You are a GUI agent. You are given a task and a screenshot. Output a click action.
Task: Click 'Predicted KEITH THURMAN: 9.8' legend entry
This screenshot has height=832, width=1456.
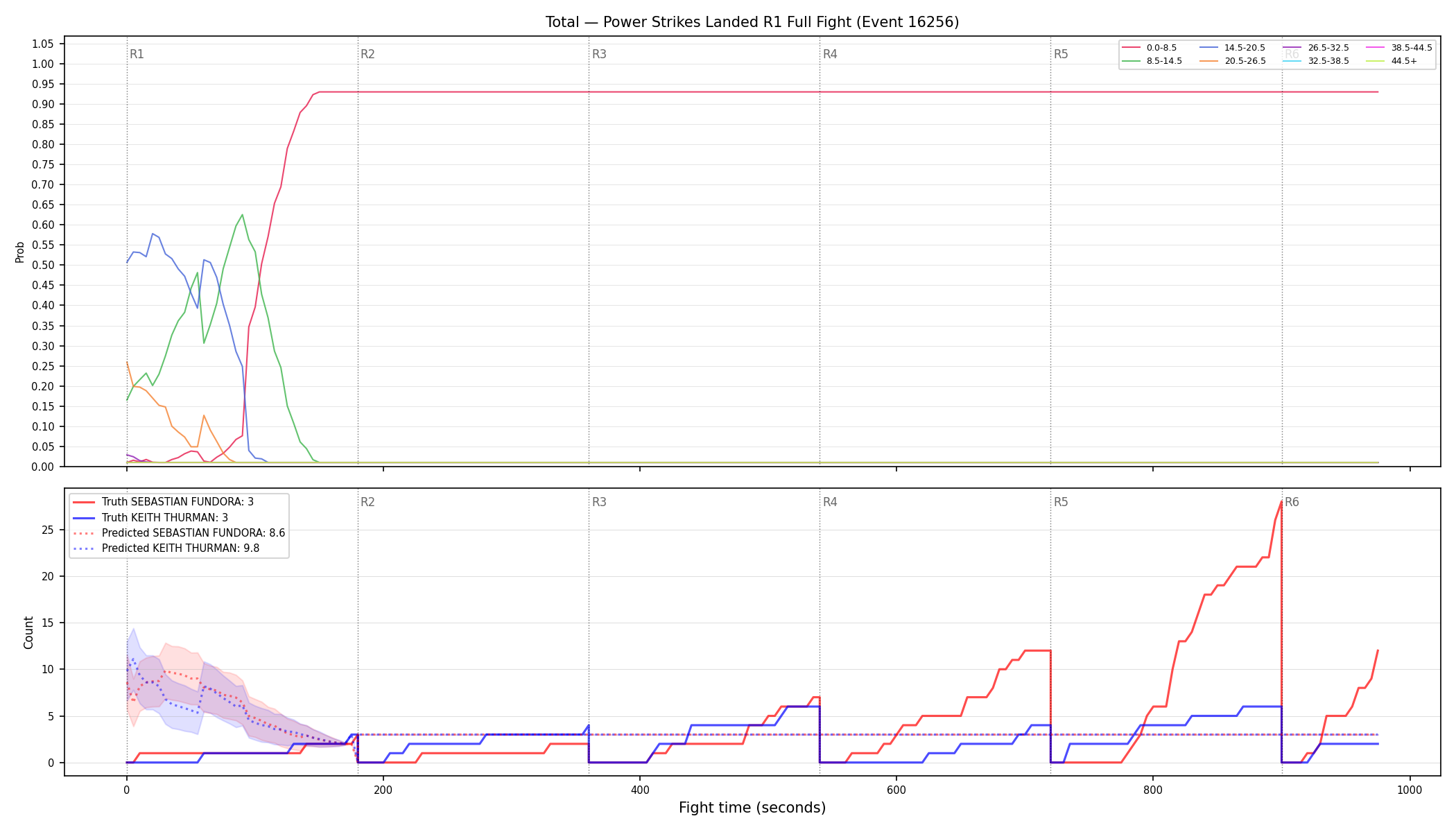coord(166,548)
